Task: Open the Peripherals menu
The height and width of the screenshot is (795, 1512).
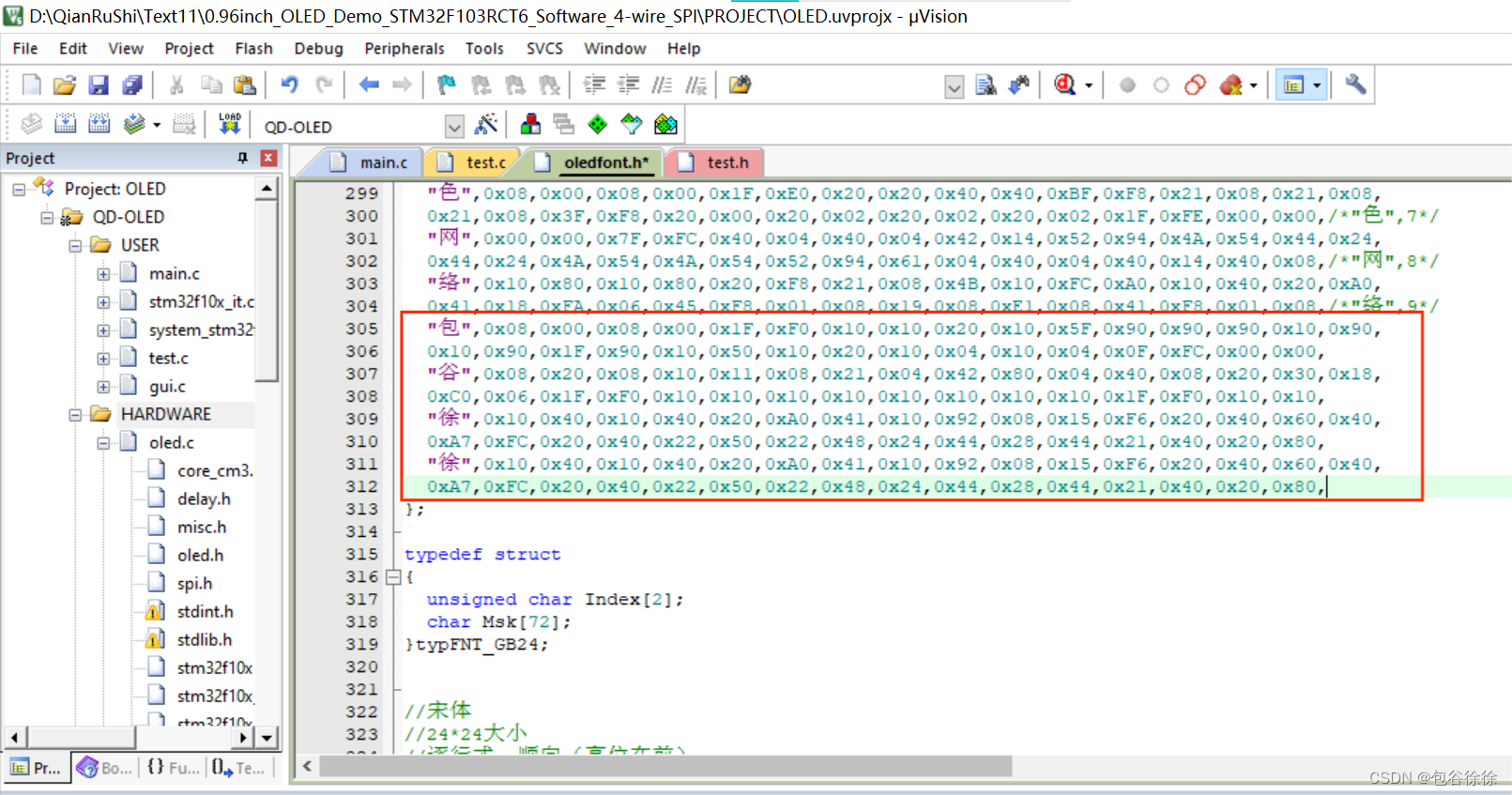Action: pos(405,49)
